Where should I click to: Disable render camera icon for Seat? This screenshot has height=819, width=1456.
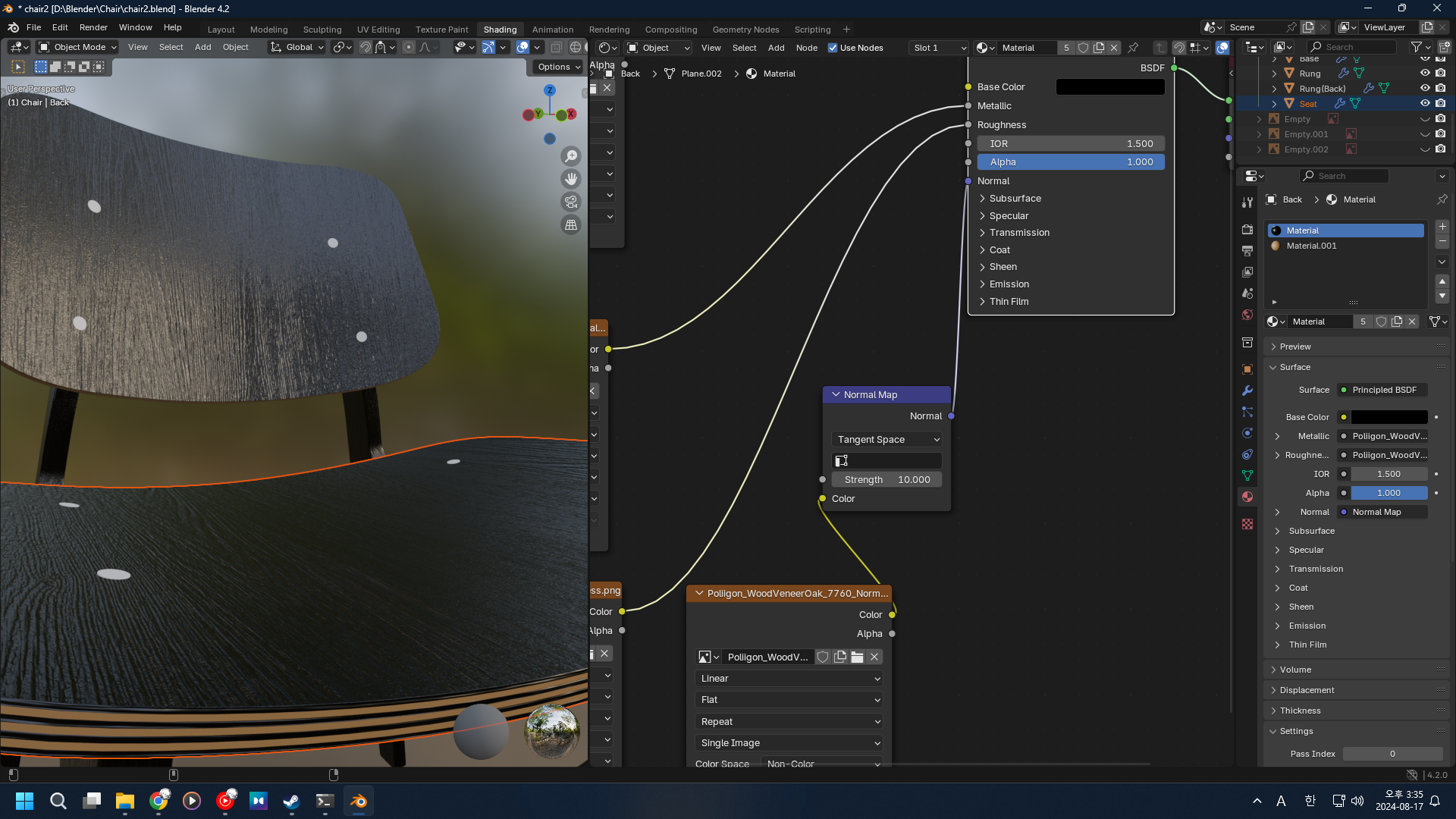coord(1441,104)
